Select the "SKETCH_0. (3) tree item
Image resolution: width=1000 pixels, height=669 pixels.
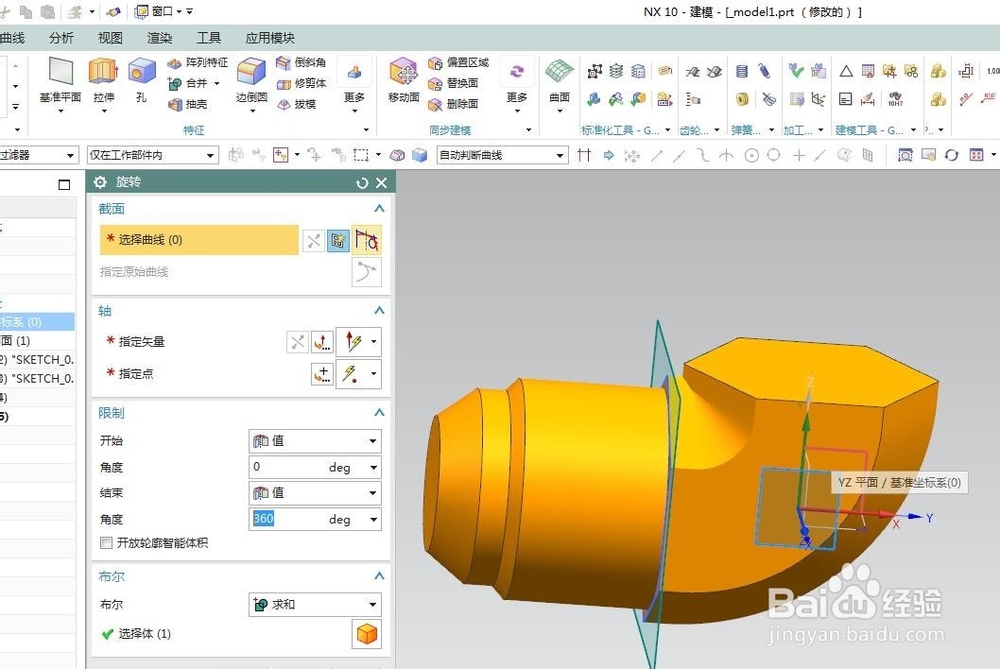tap(37, 379)
